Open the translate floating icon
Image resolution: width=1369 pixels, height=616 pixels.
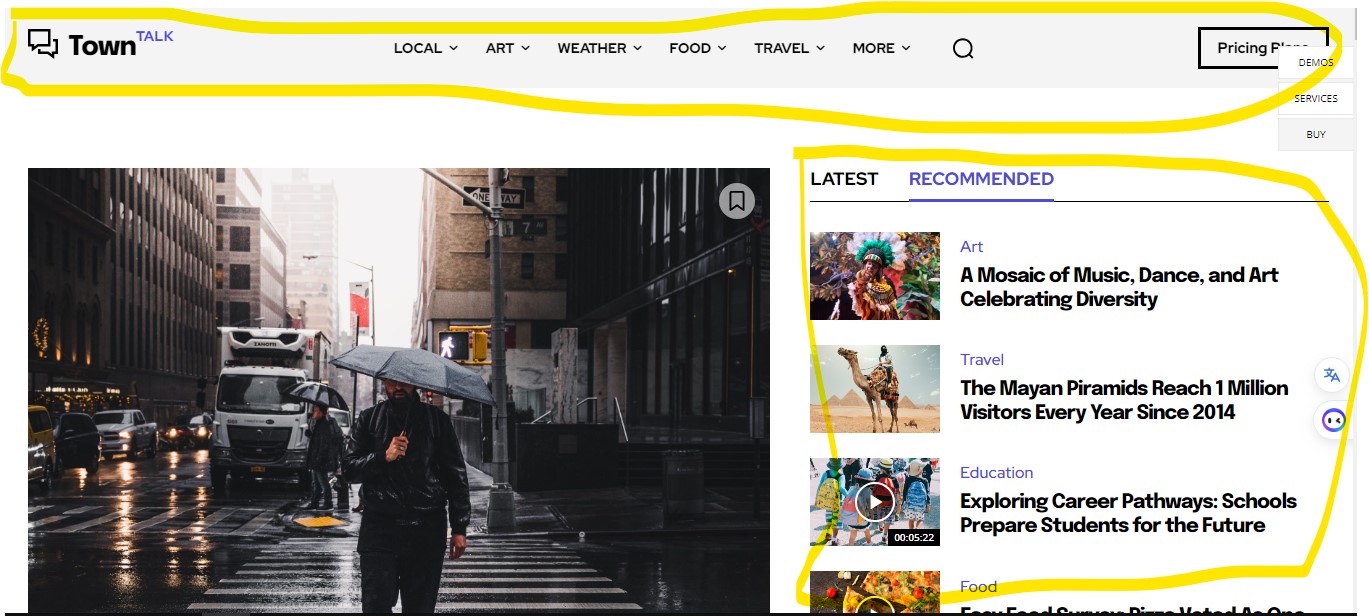pyautogui.click(x=1332, y=375)
